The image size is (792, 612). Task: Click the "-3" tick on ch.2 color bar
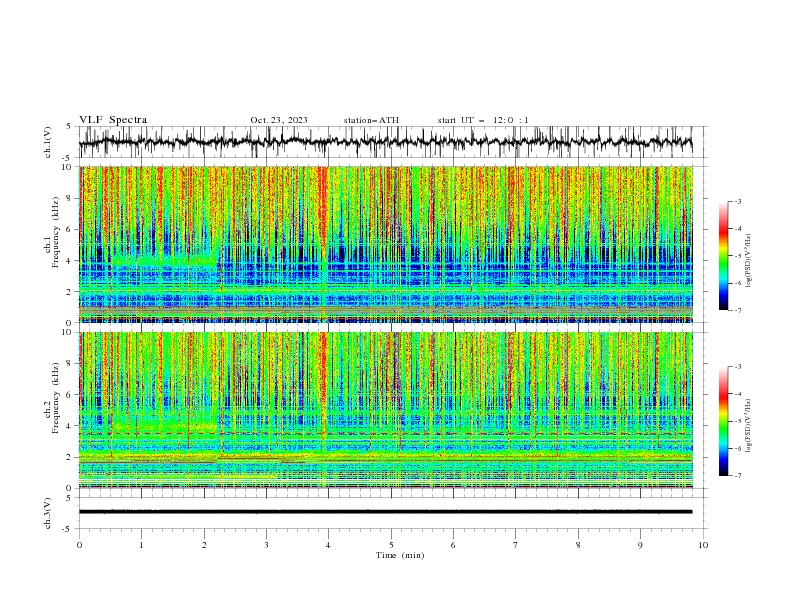tap(738, 367)
